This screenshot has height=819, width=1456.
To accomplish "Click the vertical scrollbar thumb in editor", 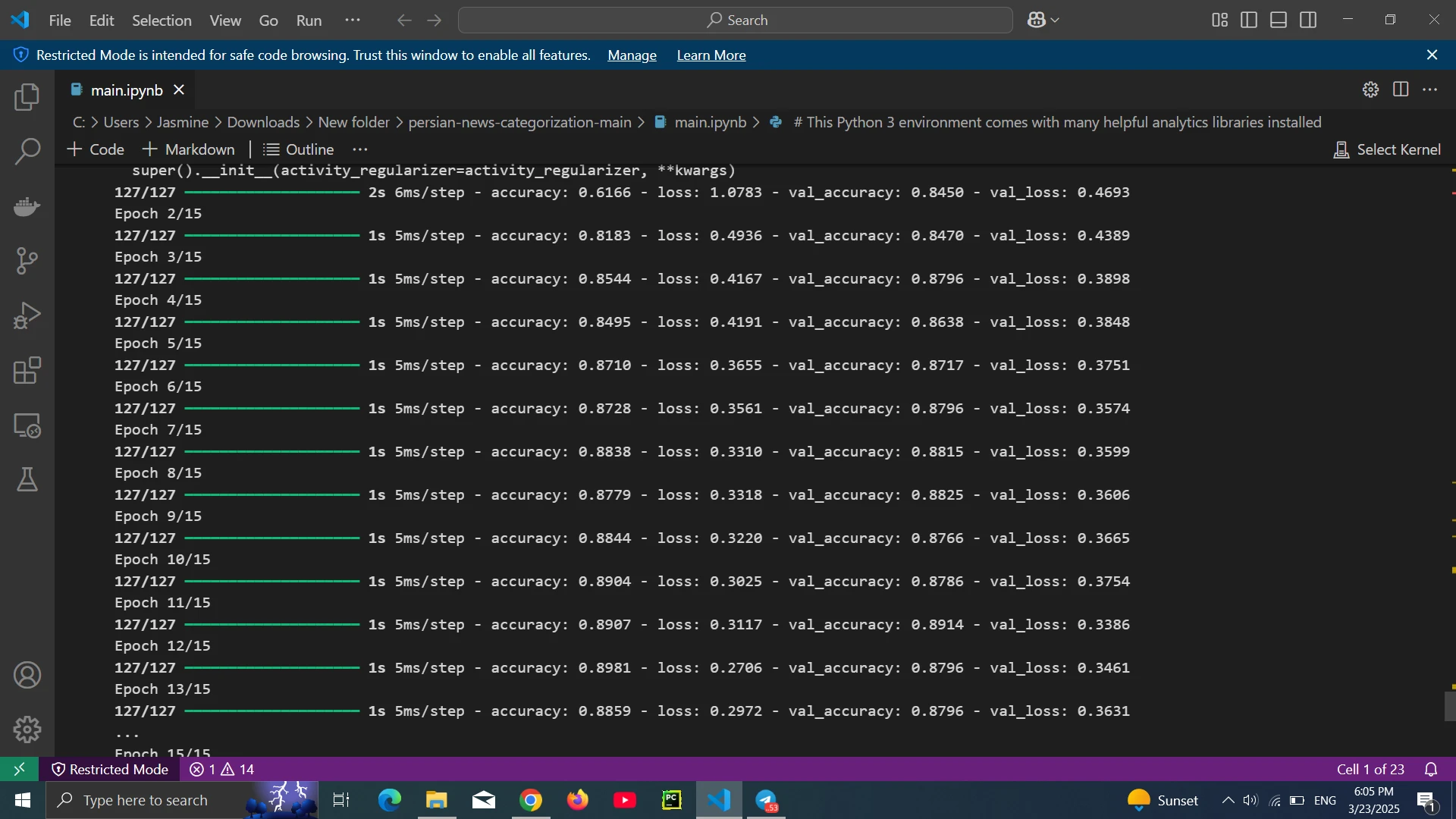I will (x=1450, y=706).
